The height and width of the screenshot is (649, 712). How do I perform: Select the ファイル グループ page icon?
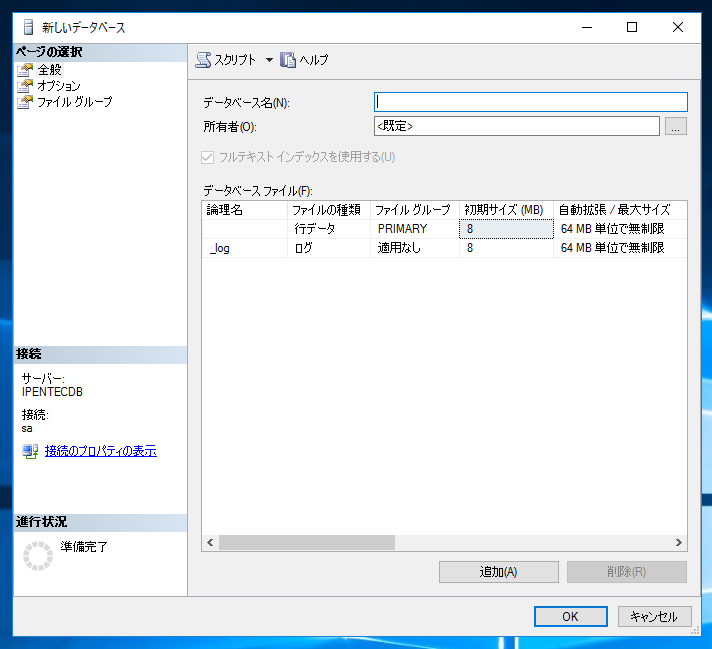pos(25,102)
